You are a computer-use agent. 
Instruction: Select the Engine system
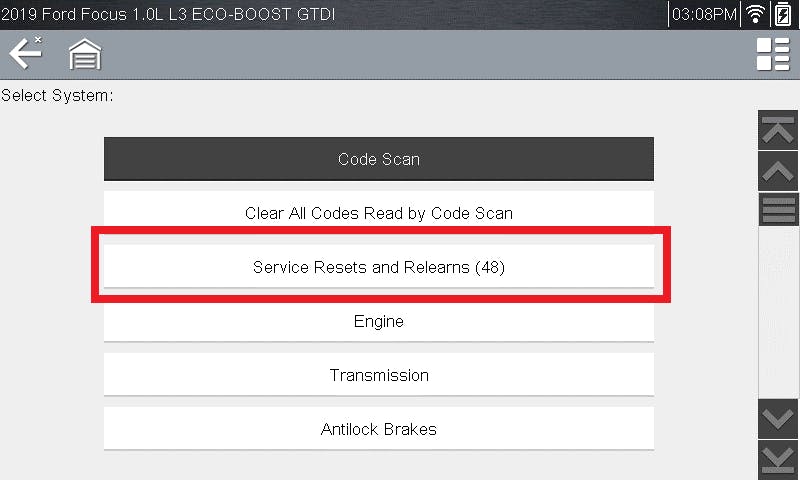coord(379,321)
